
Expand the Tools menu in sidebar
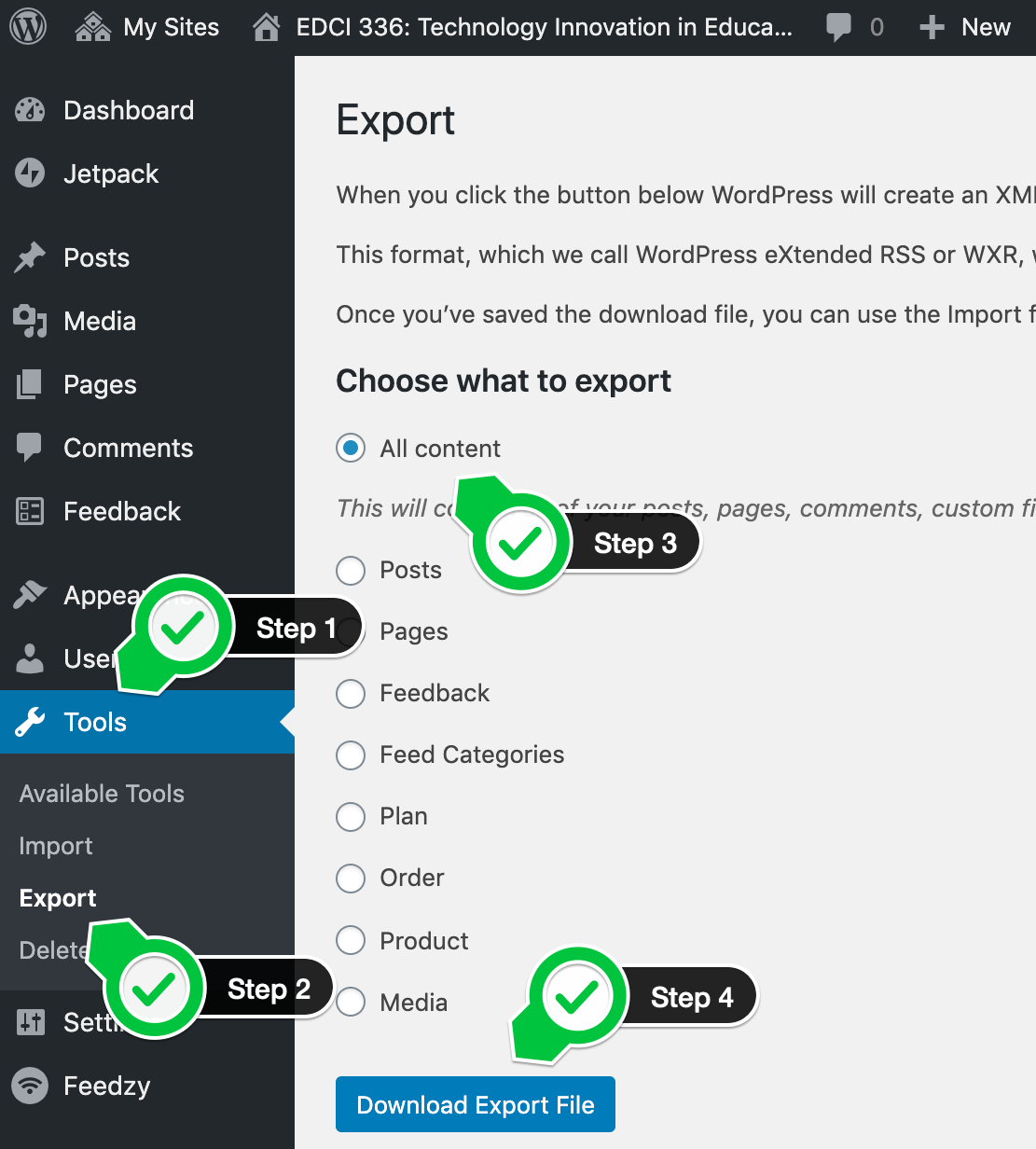(x=95, y=722)
